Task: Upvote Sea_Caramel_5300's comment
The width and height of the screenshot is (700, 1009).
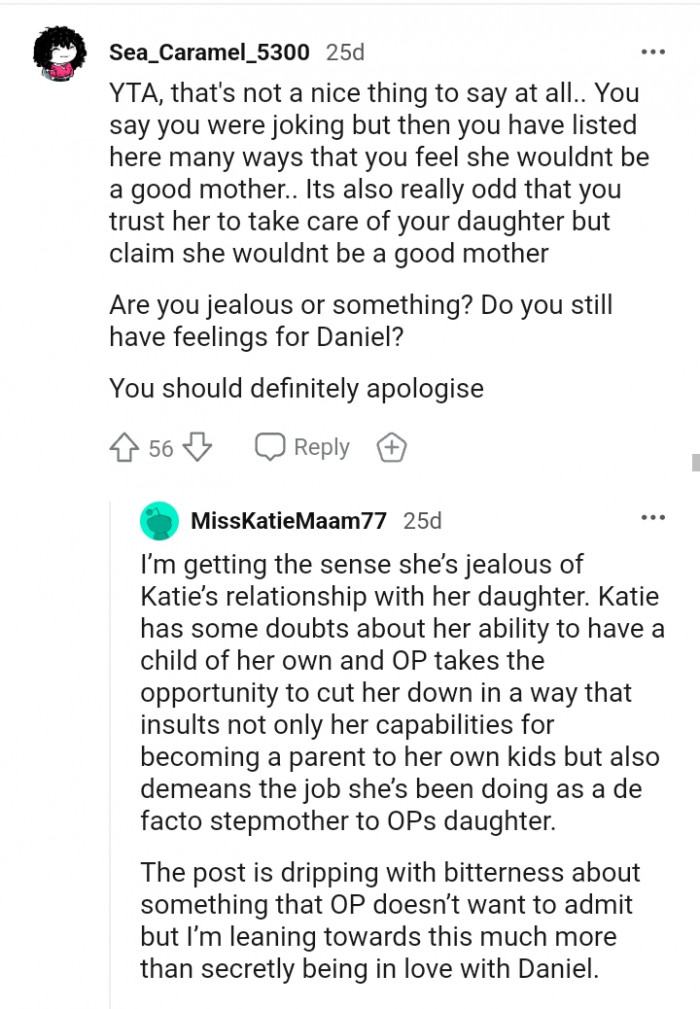Action: 125,447
